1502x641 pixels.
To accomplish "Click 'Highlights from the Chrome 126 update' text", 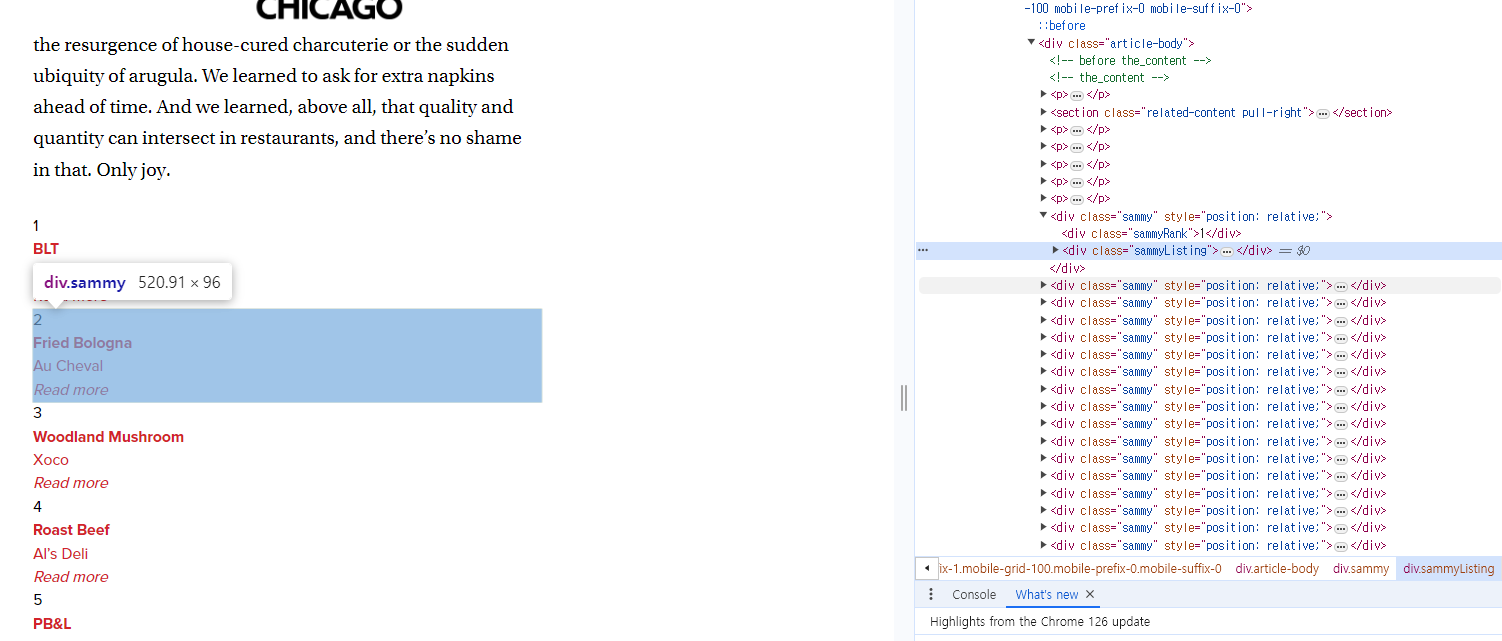I will coord(1040,622).
